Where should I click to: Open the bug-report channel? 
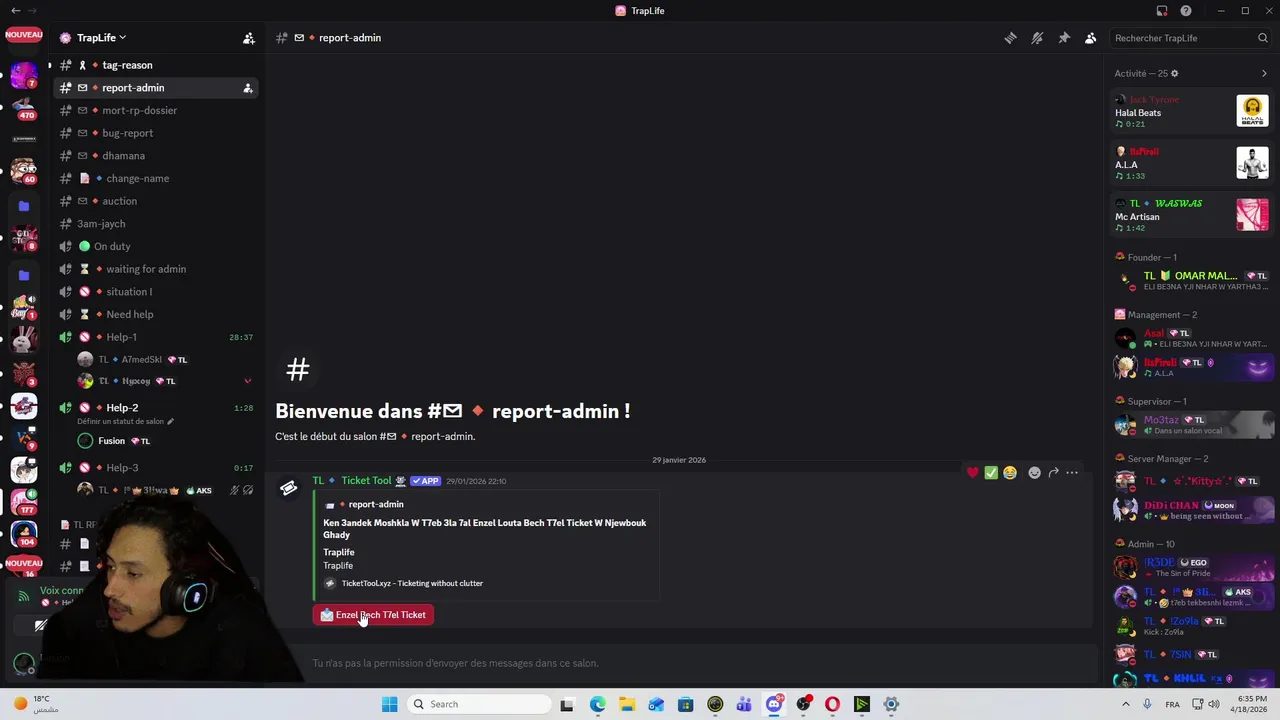(x=155, y=133)
